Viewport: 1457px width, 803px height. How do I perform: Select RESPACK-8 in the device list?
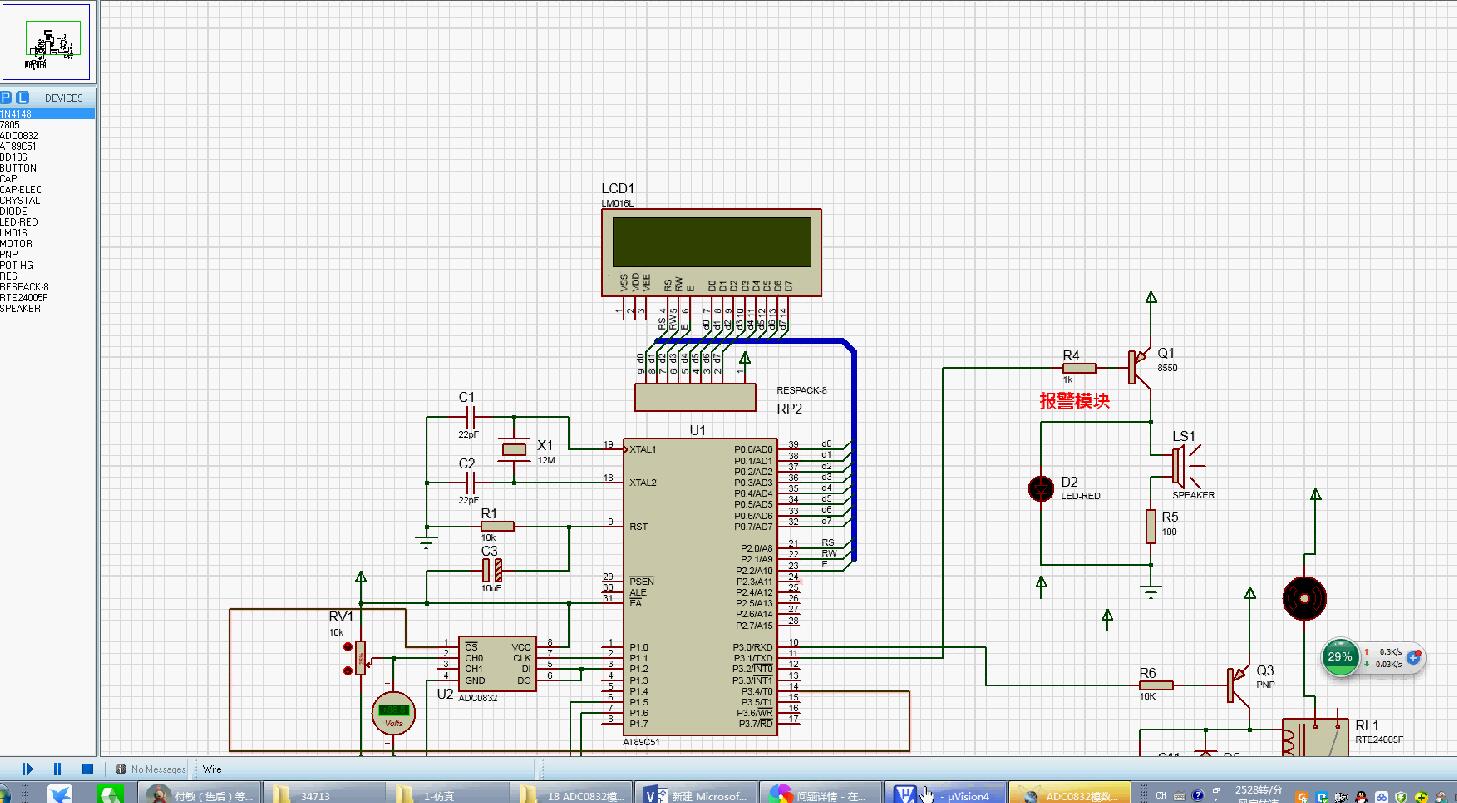pyautogui.click(x=24, y=287)
